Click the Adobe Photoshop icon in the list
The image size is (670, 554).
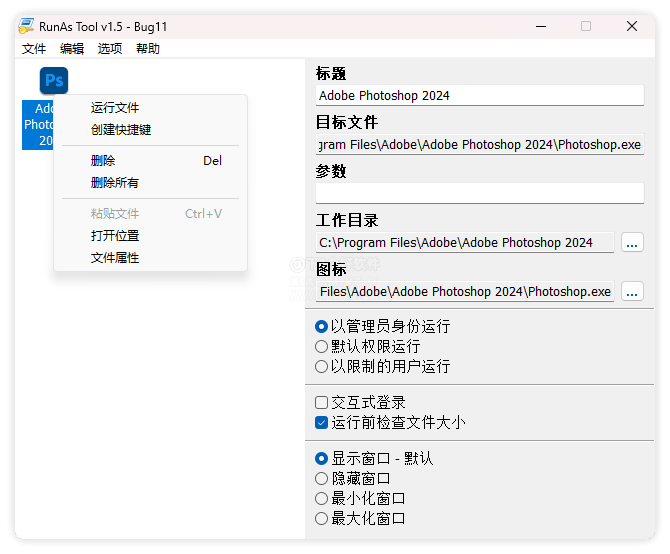click(54, 81)
